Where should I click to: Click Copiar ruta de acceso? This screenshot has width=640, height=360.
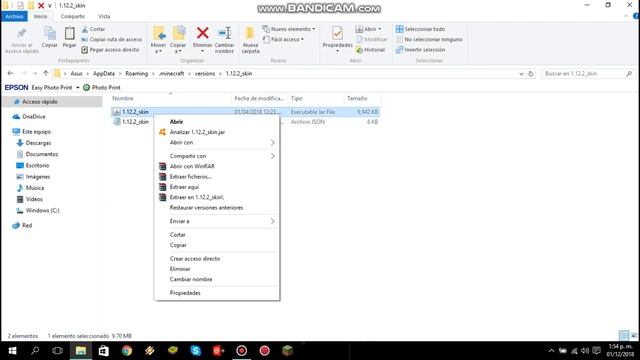[111, 40]
